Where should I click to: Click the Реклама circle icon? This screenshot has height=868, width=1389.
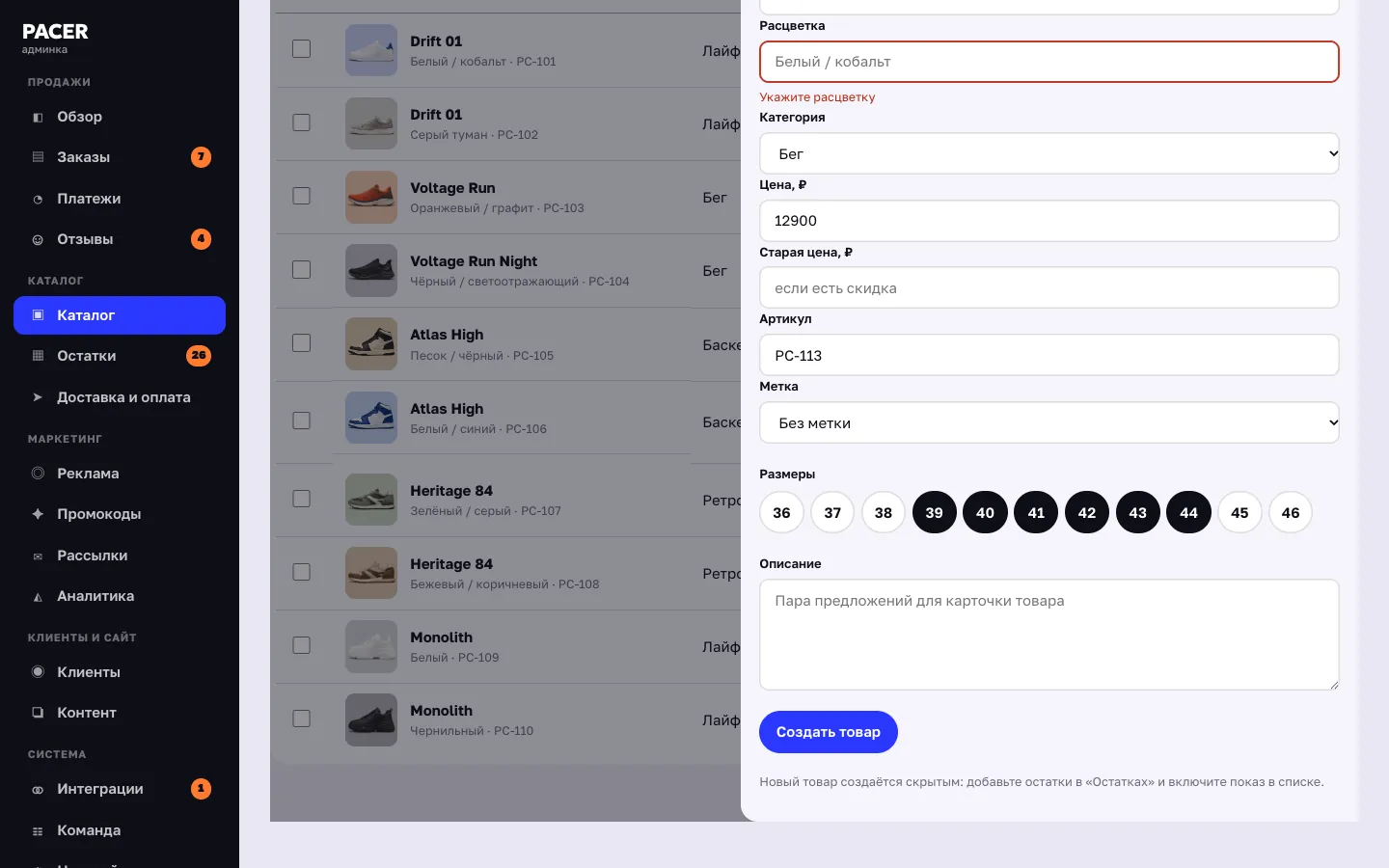[38, 474]
